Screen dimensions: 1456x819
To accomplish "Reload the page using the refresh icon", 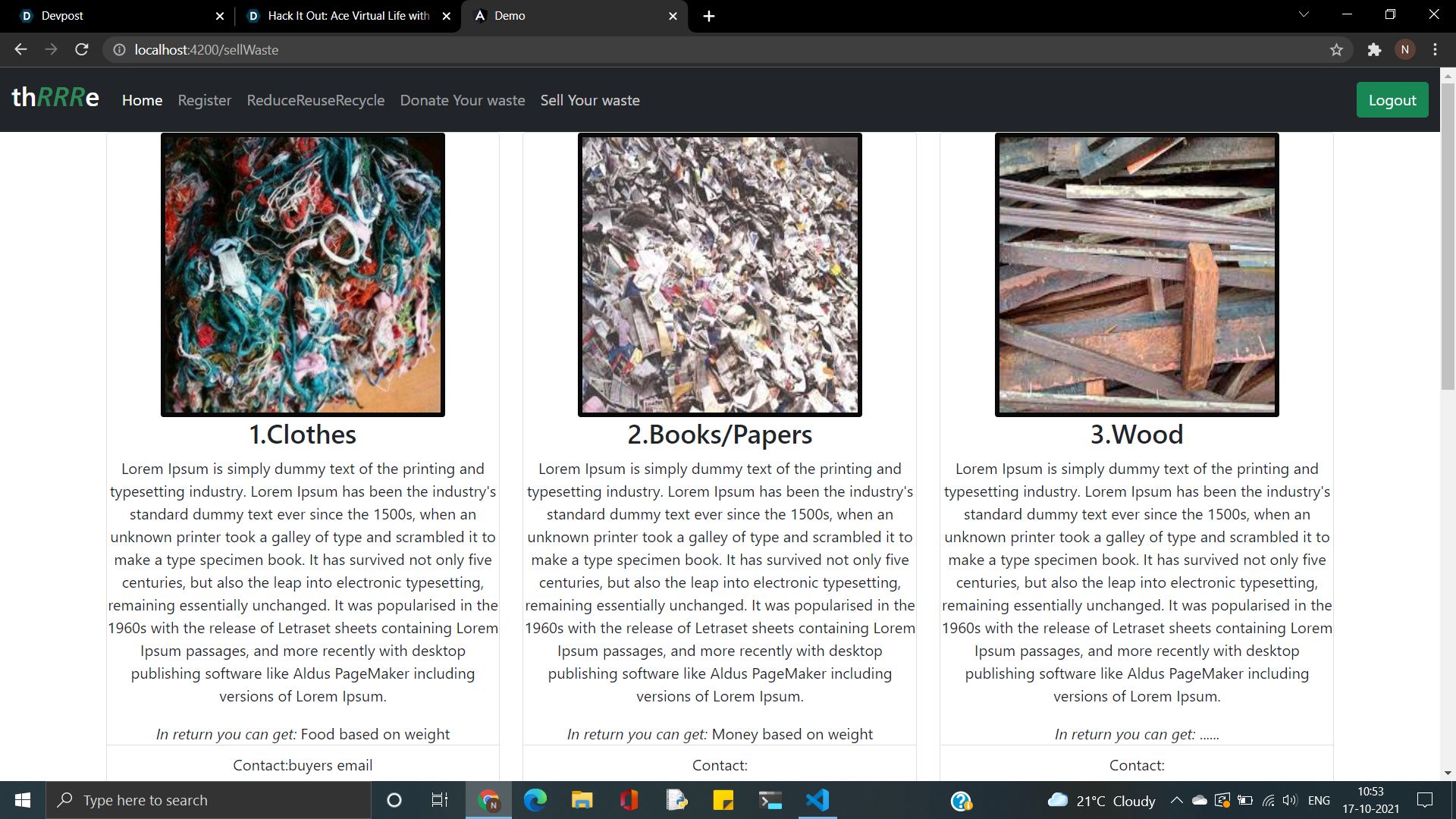I will pyautogui.click(x=82, y=50).
